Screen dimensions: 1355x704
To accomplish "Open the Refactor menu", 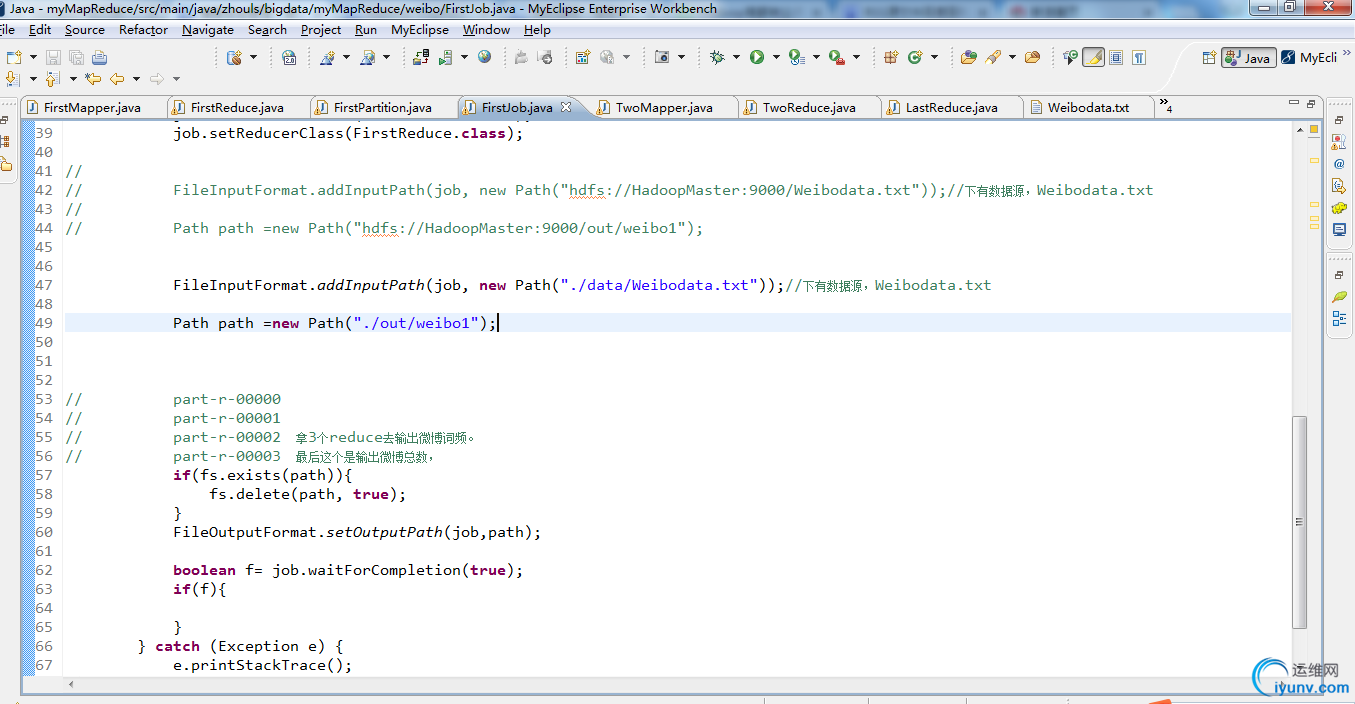I will tap(143, 30).
